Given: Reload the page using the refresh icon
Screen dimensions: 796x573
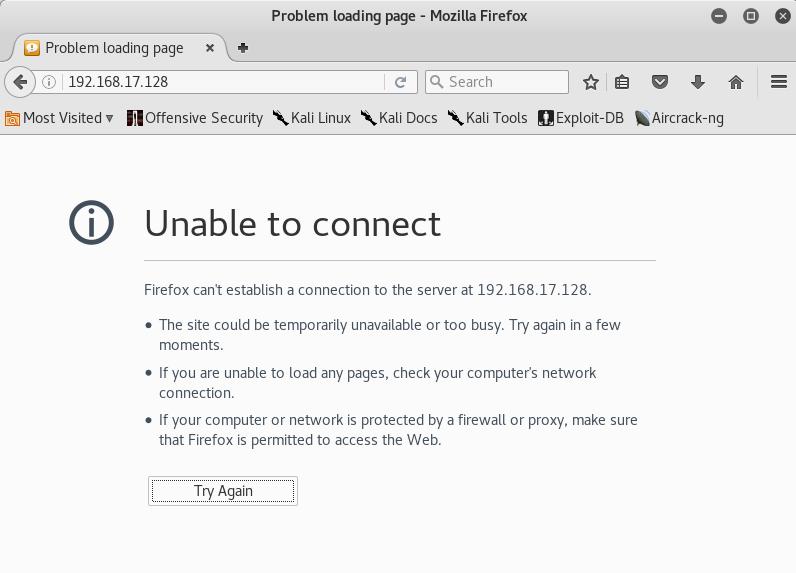Looking at the screenshot, I should click(401, 82).
